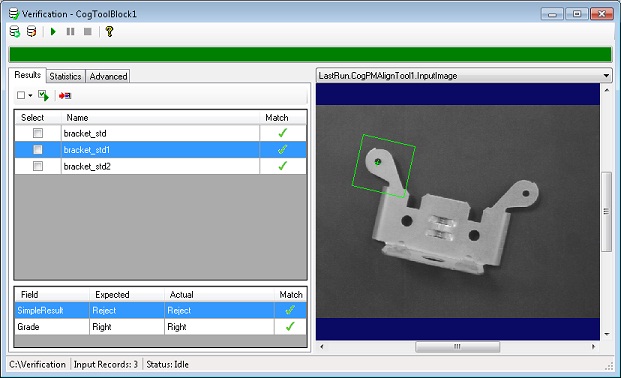Minimize the Verification window

click(x=552, y=14)
